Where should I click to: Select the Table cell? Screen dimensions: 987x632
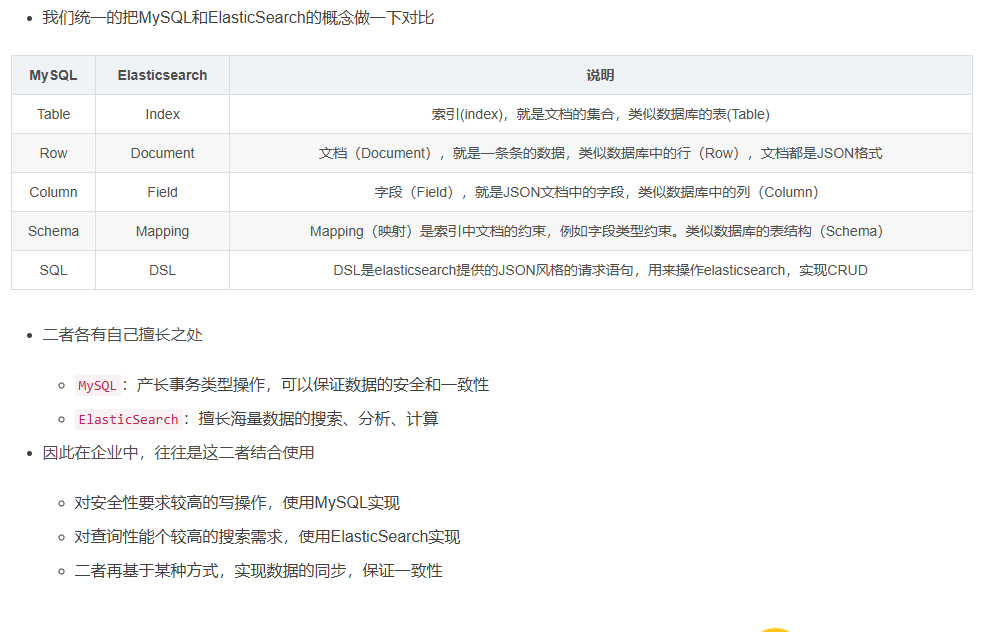54,115
